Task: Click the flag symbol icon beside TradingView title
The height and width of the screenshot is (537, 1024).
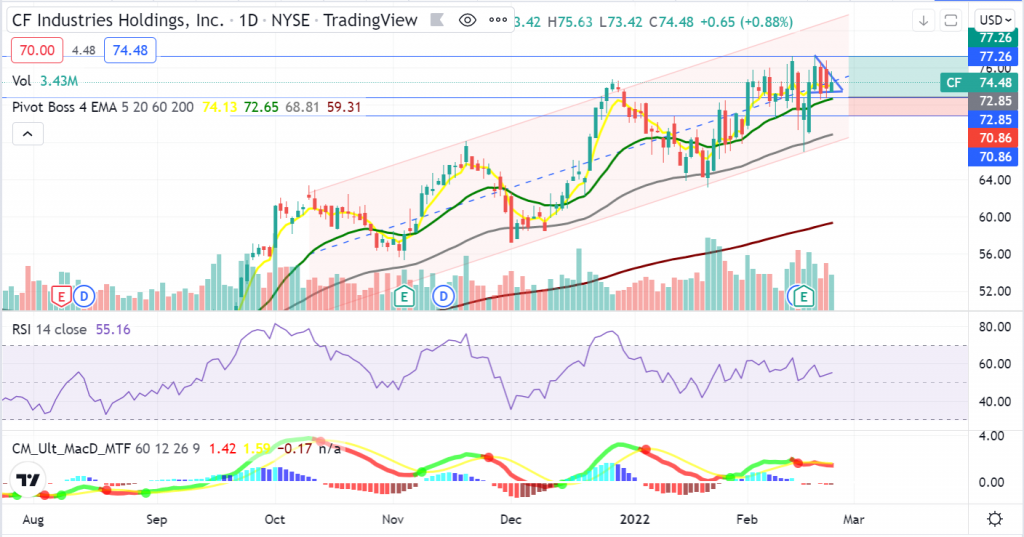Action: [x=437, y=21]
